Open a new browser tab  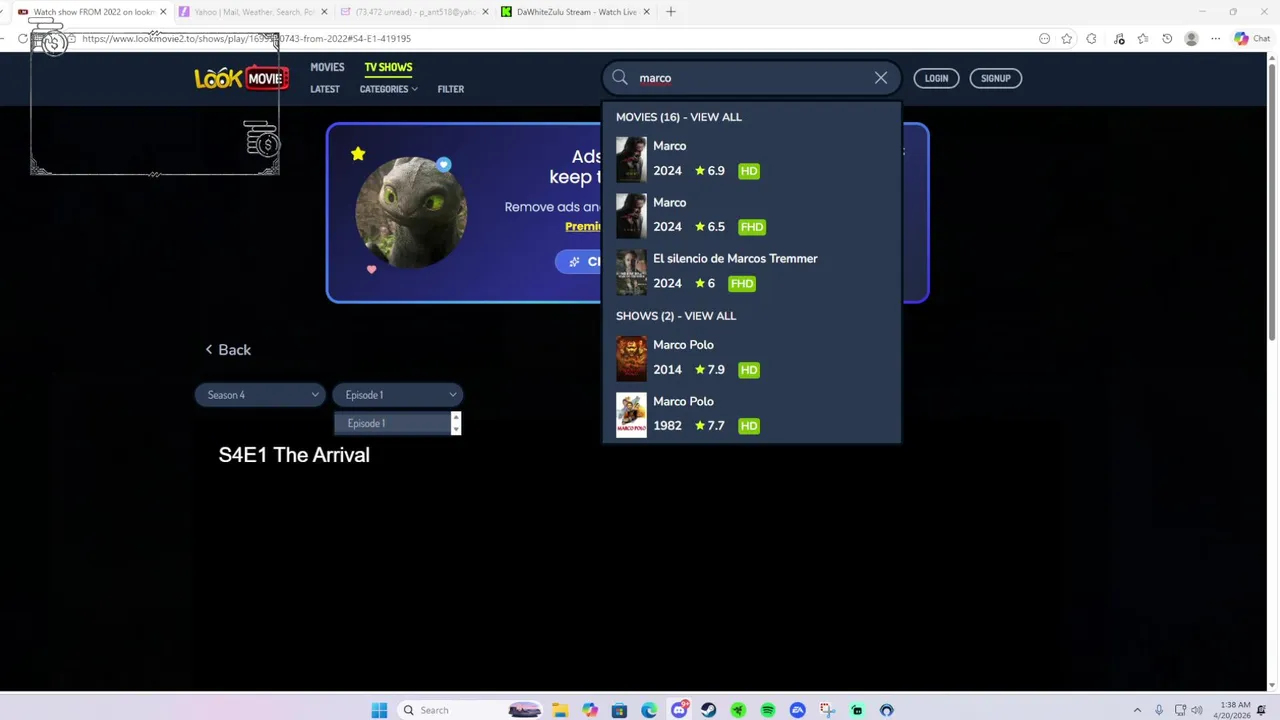point(671,12)
